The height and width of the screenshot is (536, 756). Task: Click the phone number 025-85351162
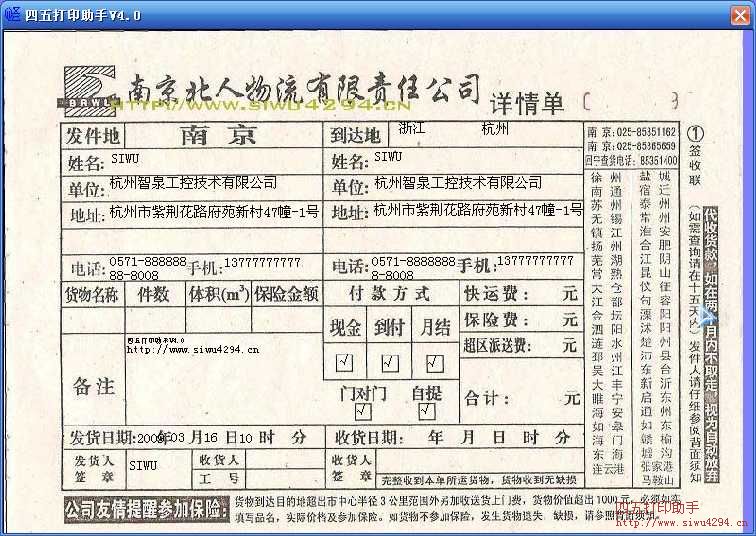pyautogui.click(x=646, y=132)
